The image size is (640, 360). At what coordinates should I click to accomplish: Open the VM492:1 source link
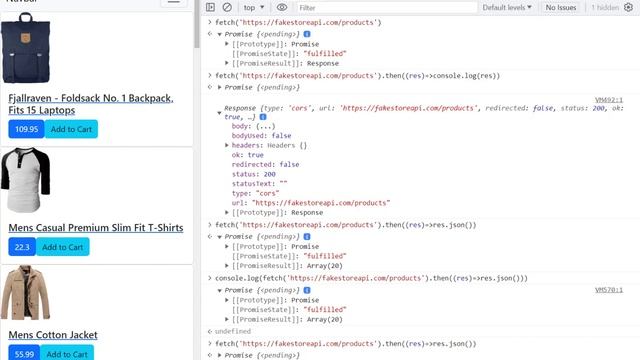(x=609, y=100)
